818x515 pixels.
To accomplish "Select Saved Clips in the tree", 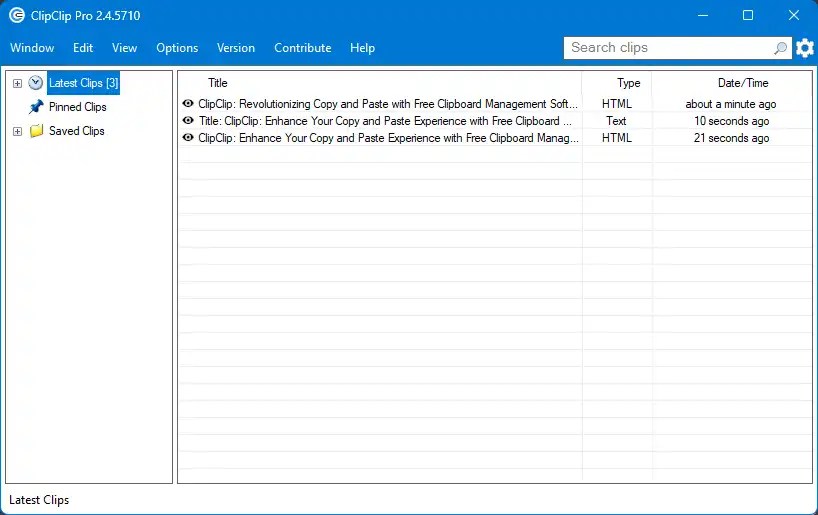I will [77, 131].
